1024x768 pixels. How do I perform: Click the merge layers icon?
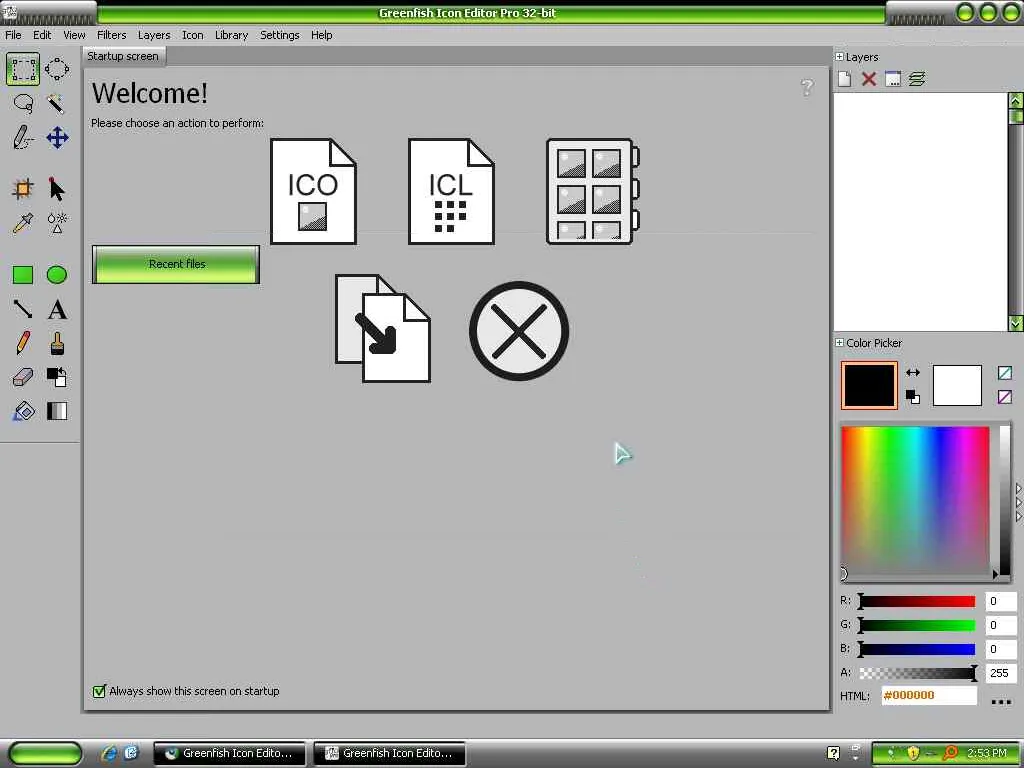click(917, 79)
